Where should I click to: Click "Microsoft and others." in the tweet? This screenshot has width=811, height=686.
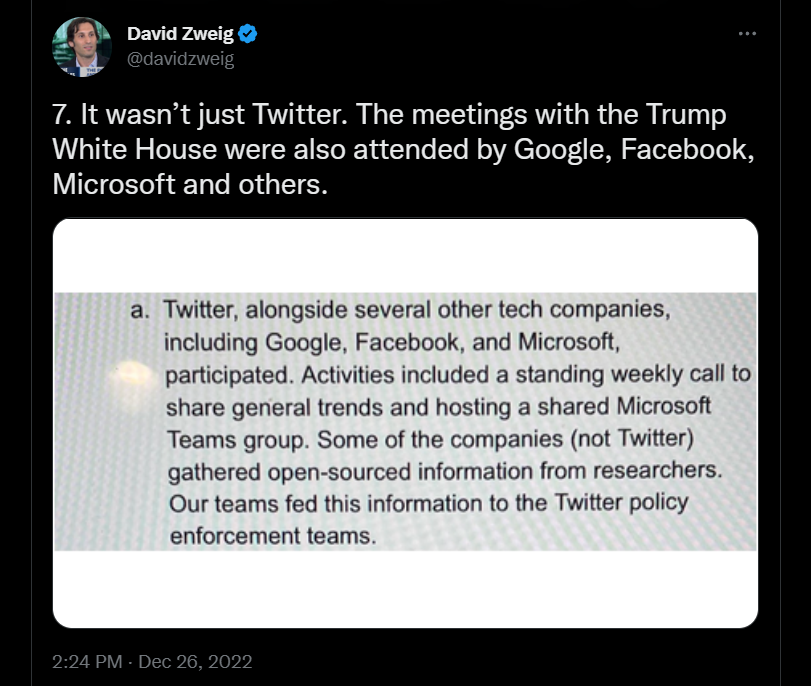coord(190,185)
